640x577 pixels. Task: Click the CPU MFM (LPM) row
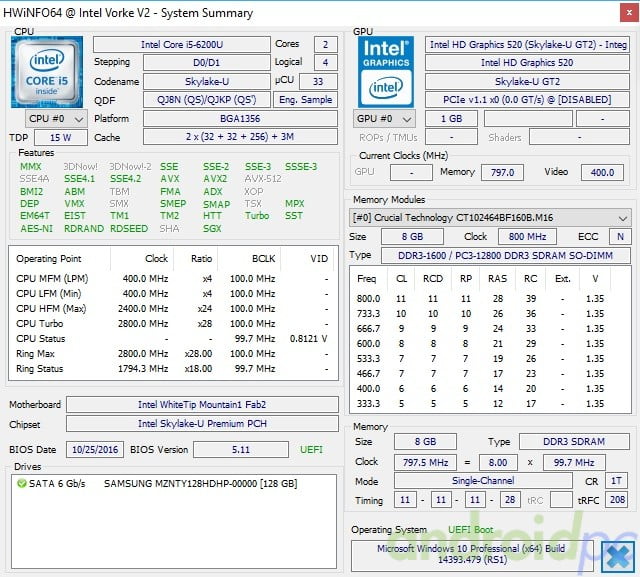[x=173, y=279]
